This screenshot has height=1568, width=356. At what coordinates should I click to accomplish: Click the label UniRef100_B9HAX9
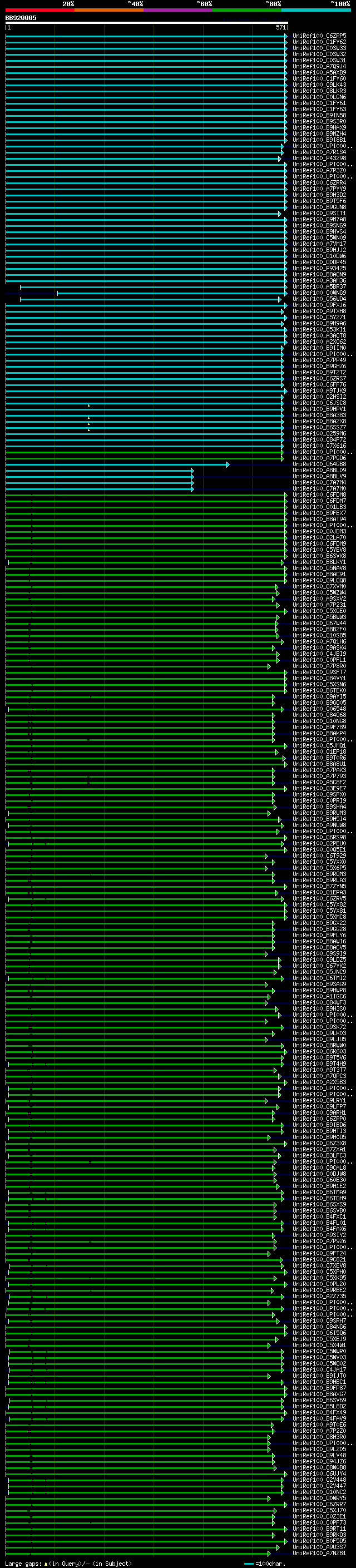[319, 128]
